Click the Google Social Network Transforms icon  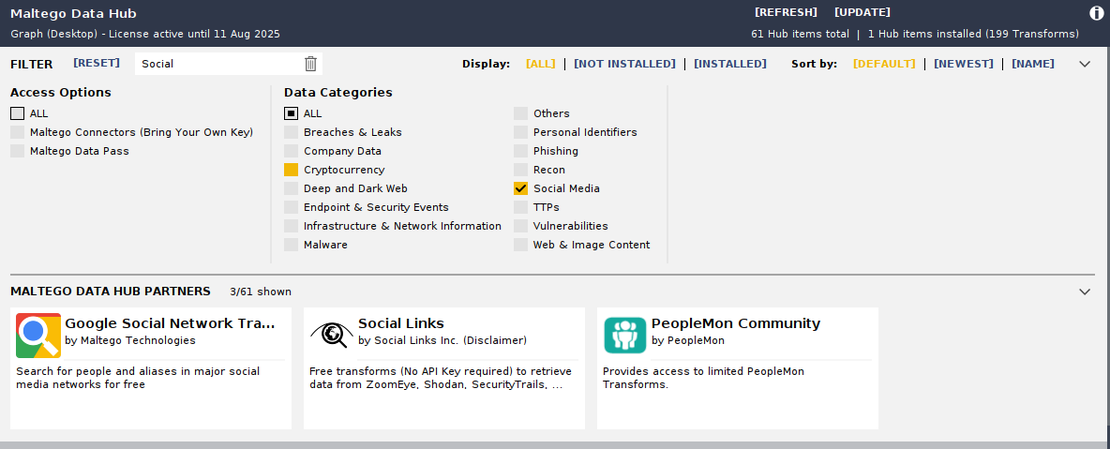[38, 335]
